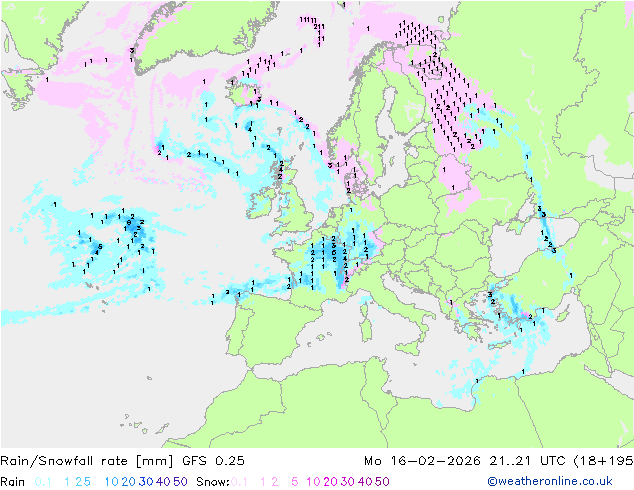Click the Snow legend value 40
This screenshot has height=490, width=634.
[x=365, y=482]
